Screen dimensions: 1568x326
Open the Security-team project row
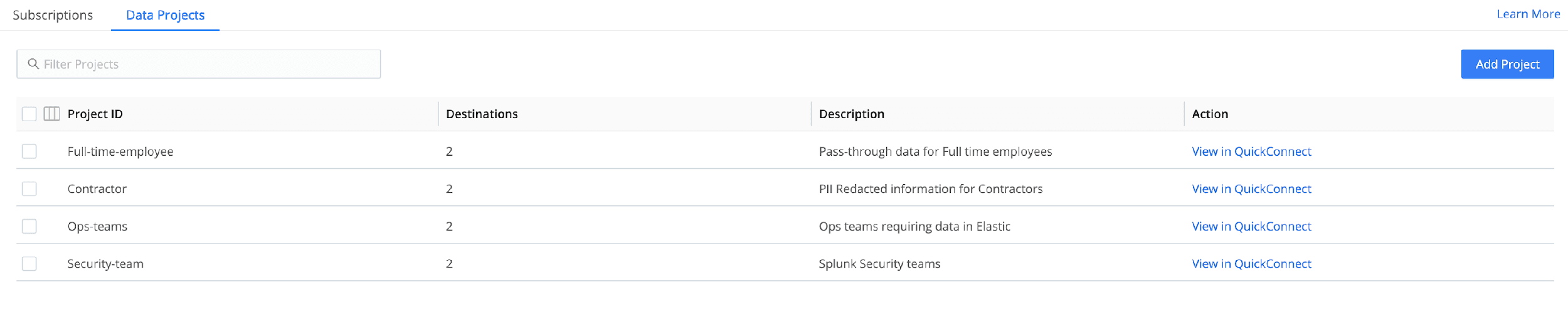[105, 264]
